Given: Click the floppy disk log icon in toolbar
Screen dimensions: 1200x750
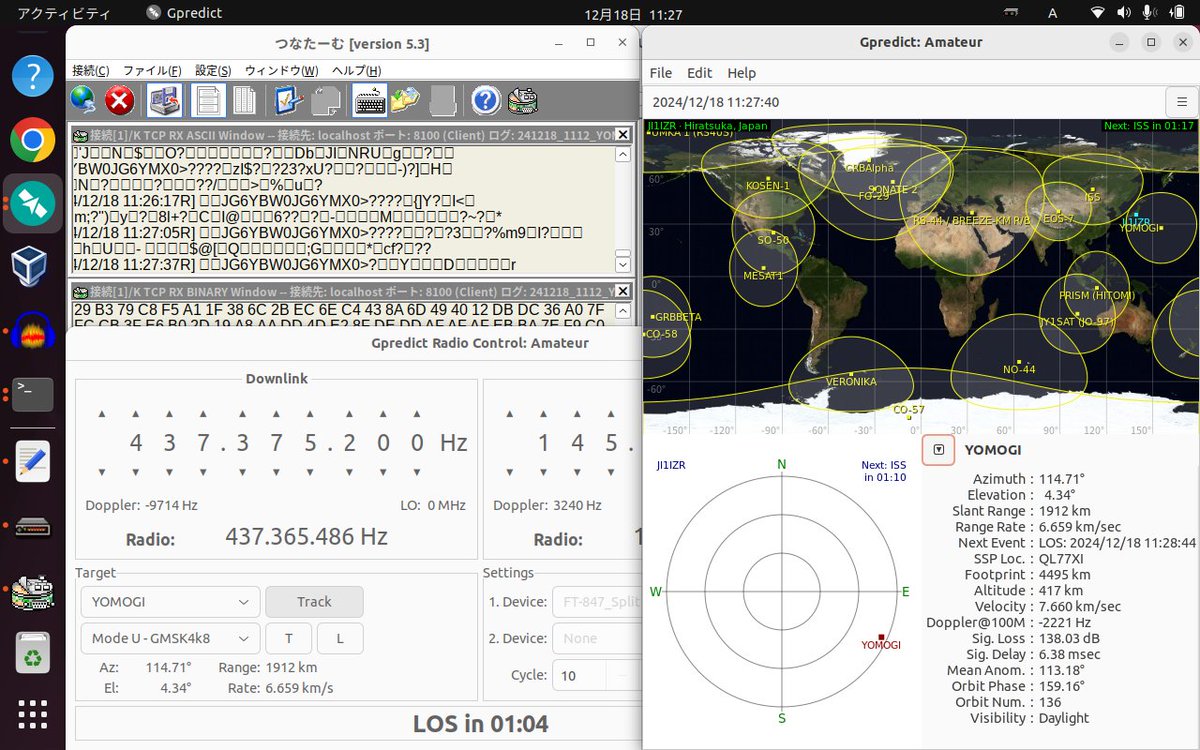Looking at the screenshot, I should pos(165,100).
